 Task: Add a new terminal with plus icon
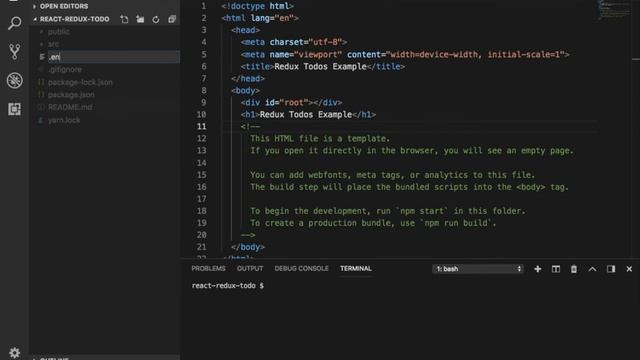pyautogui.click(x=538, y=269)
